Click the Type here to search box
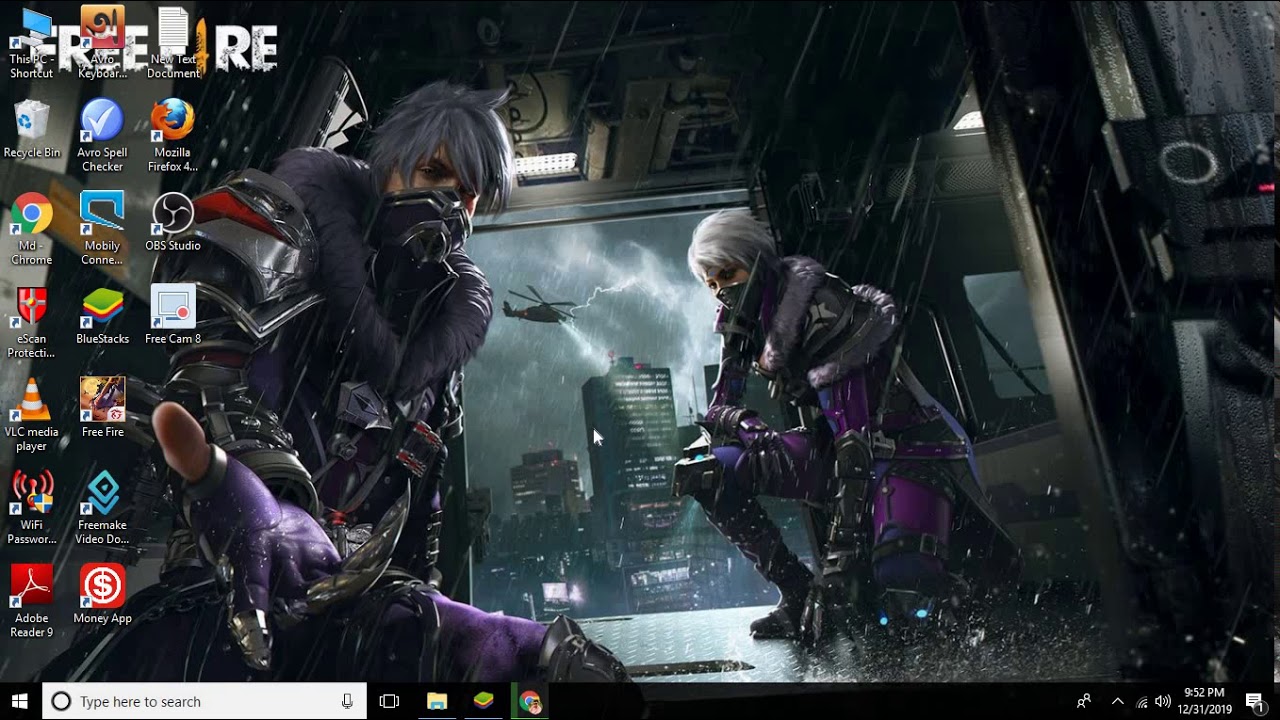This screenshot has width=1280, height=720. click(x=205, y=701)
